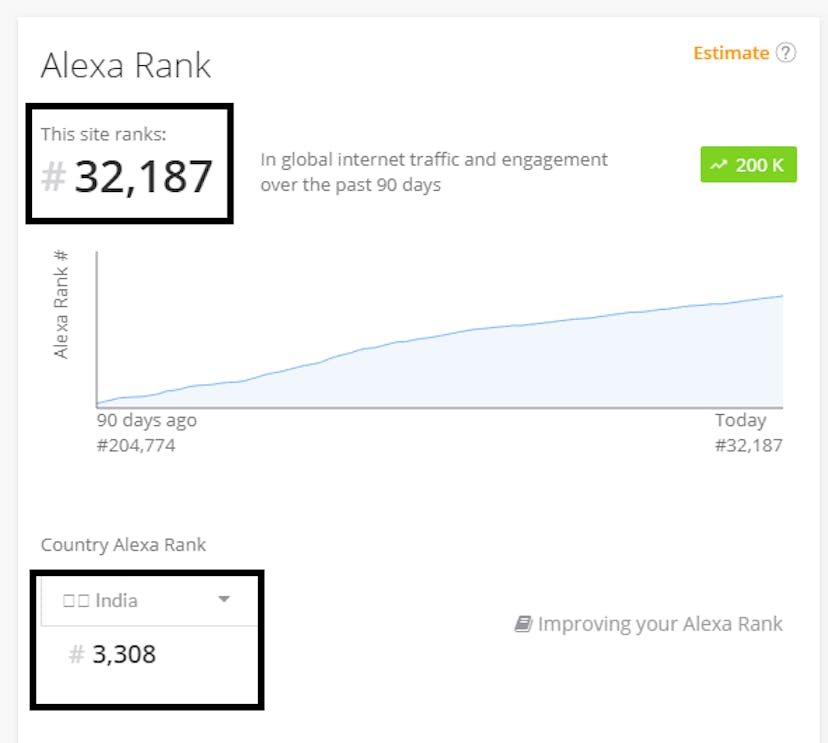Click the Alexa Rank # axis label
Viewport: 828px width, 743px height.
(61, 305)
